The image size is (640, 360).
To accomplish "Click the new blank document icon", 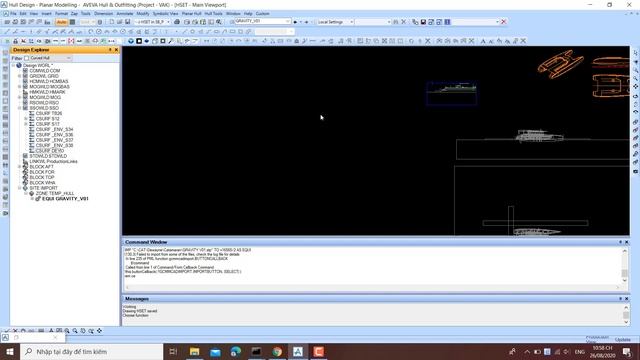I will pyautogui.click(x=112, y=22).
